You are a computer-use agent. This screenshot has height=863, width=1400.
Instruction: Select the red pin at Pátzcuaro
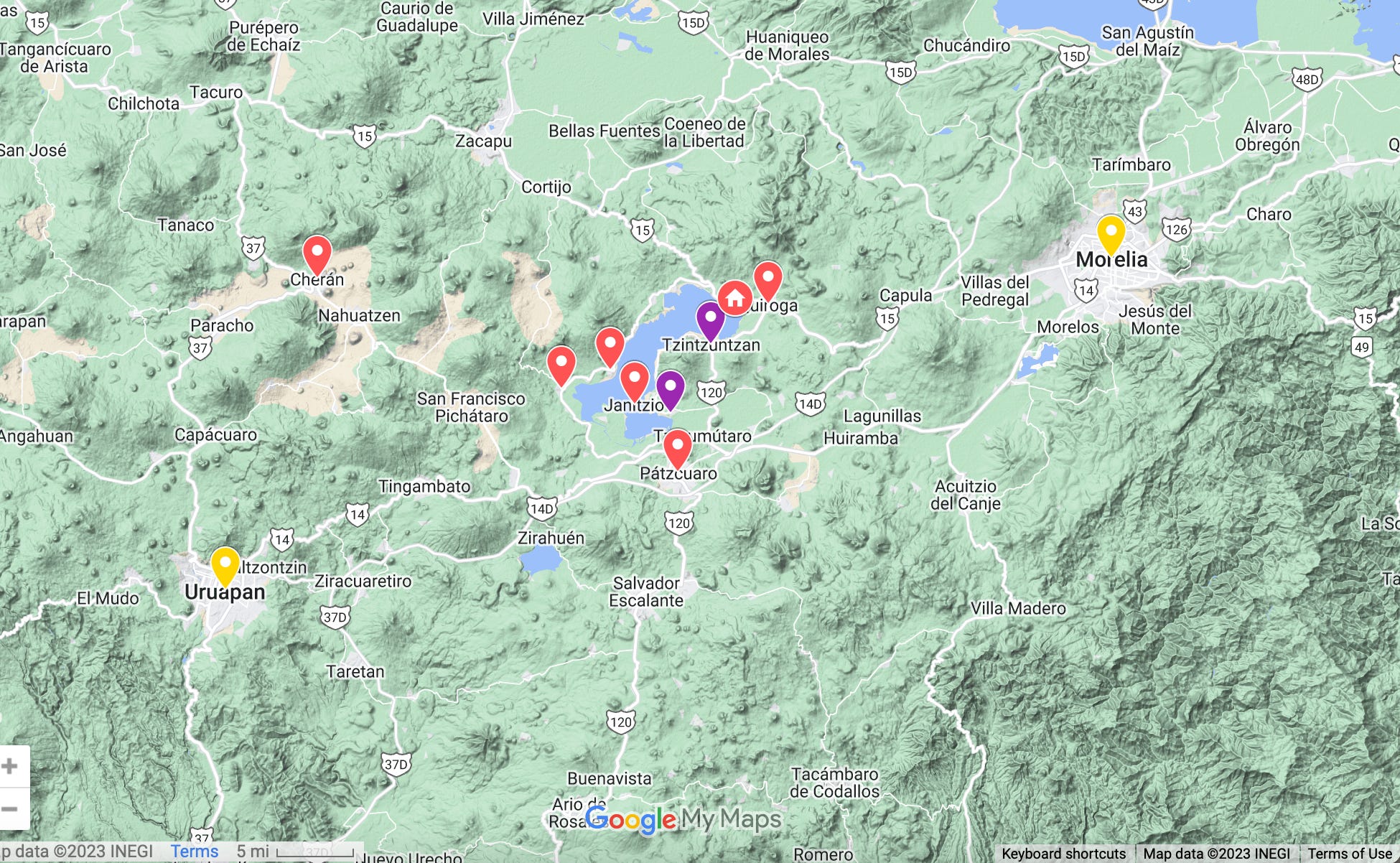coord(677,447)
